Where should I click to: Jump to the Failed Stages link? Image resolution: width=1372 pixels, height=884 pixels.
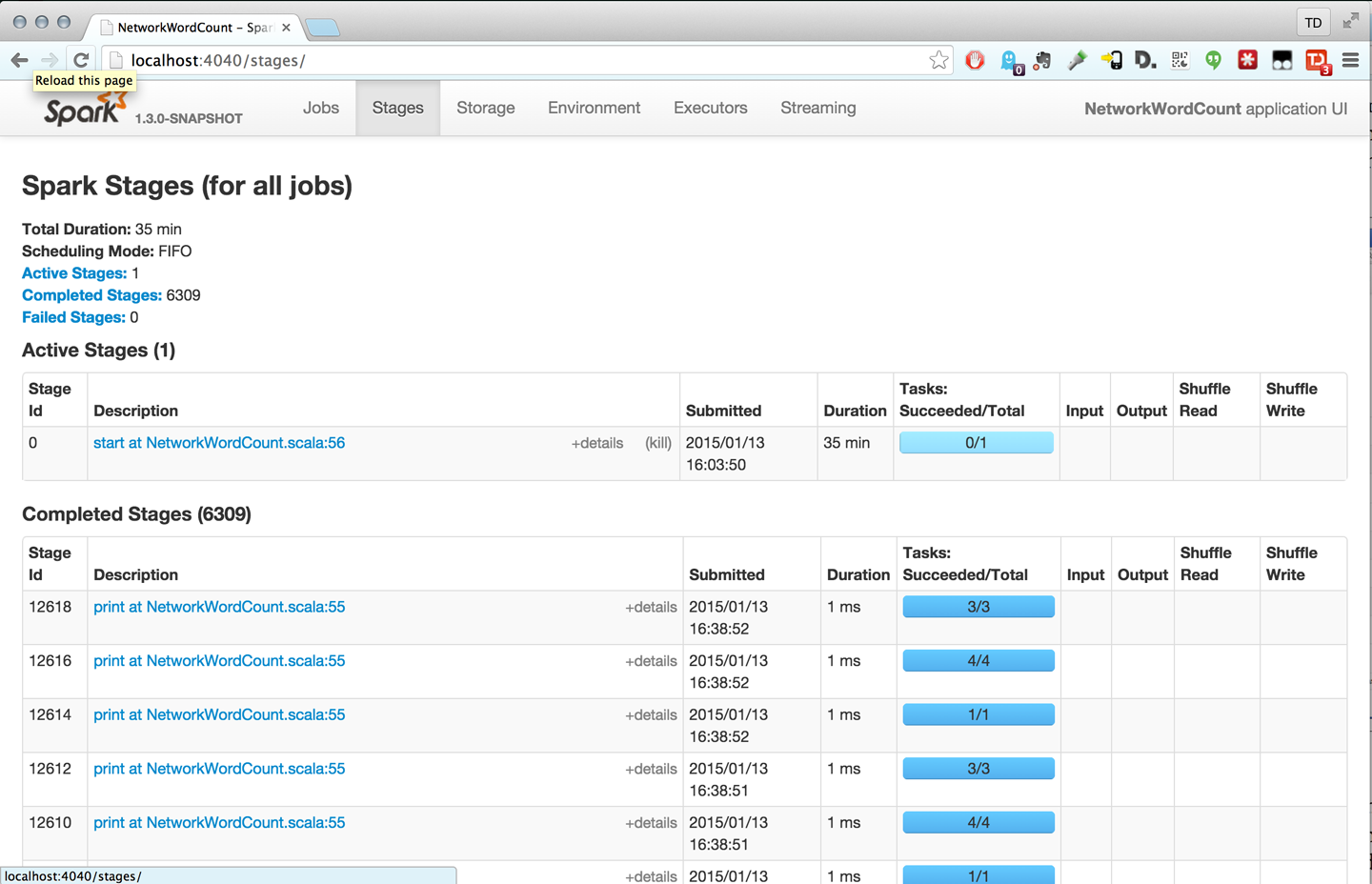[x=73, y=317]
